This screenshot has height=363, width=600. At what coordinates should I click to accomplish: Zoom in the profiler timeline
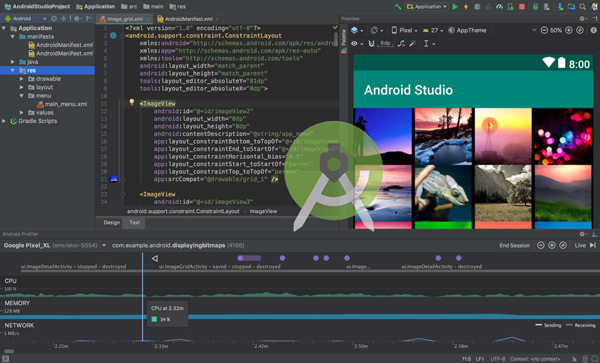pos(552,245)
